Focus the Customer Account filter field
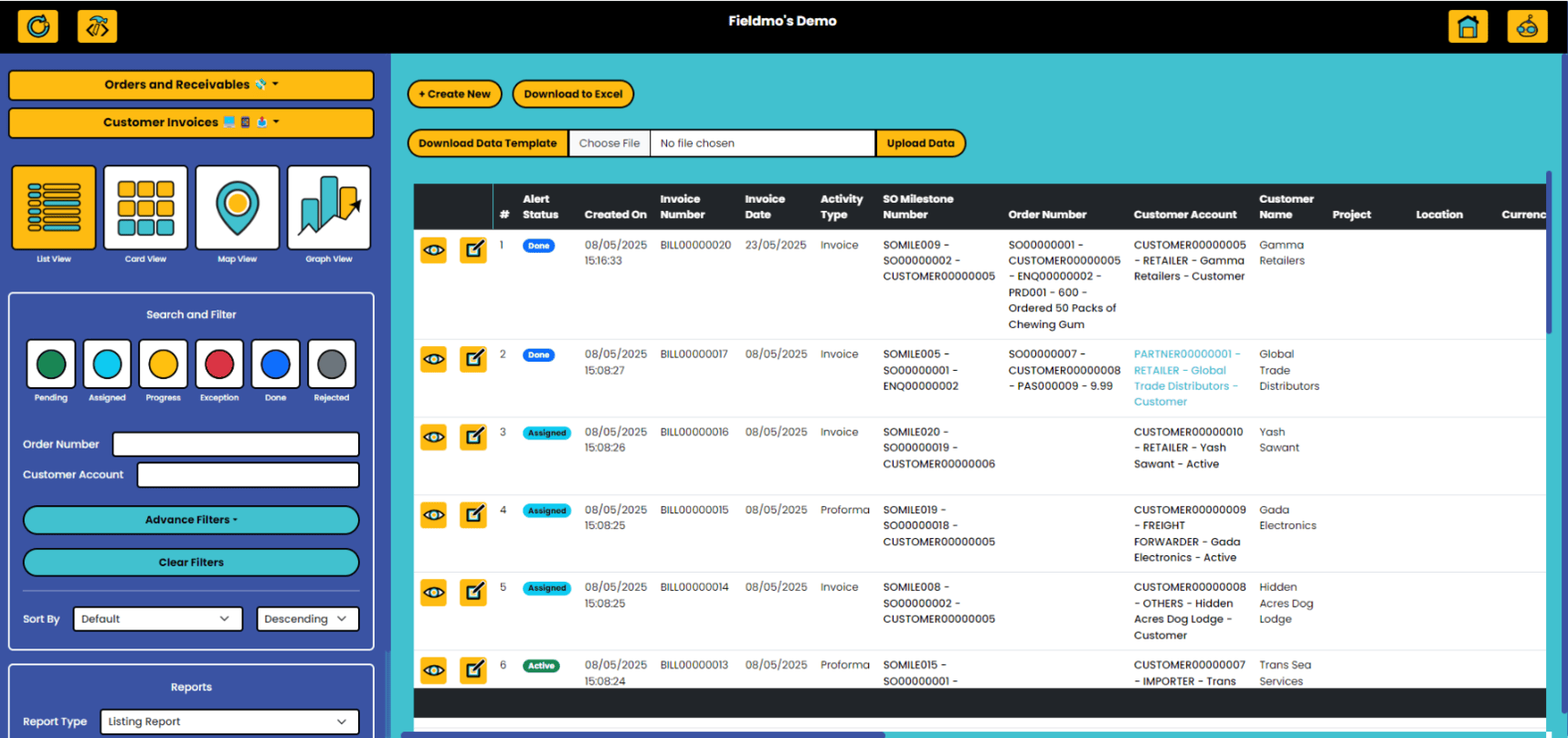This screenshot has height=738, width=1568. pyautogui.click(x=249, y=475)
